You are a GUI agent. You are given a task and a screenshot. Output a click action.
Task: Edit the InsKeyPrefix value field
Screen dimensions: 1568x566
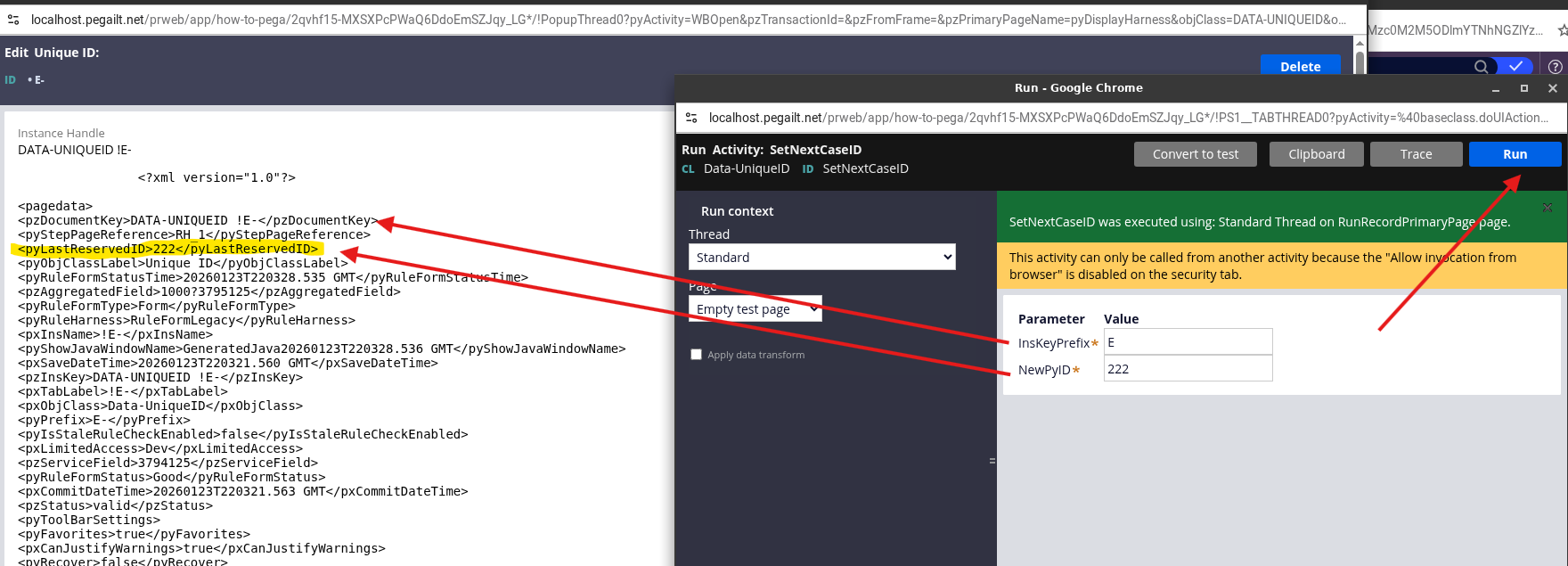click(x=1188, y=342)
